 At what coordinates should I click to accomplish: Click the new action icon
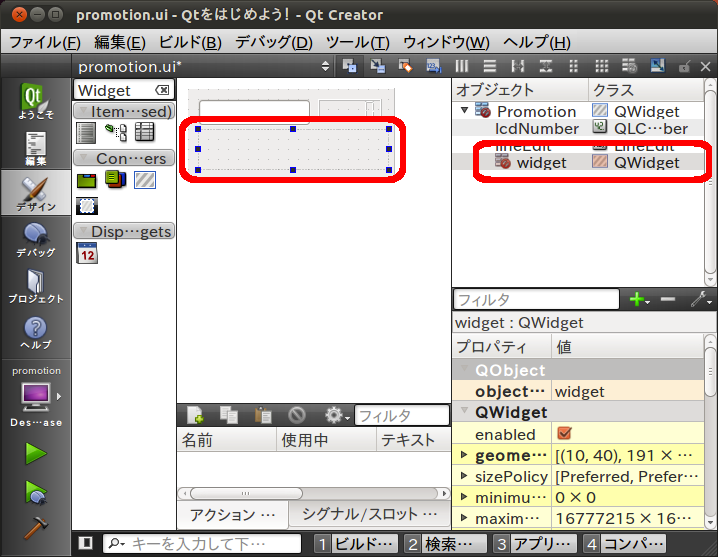tap(196, 415)
